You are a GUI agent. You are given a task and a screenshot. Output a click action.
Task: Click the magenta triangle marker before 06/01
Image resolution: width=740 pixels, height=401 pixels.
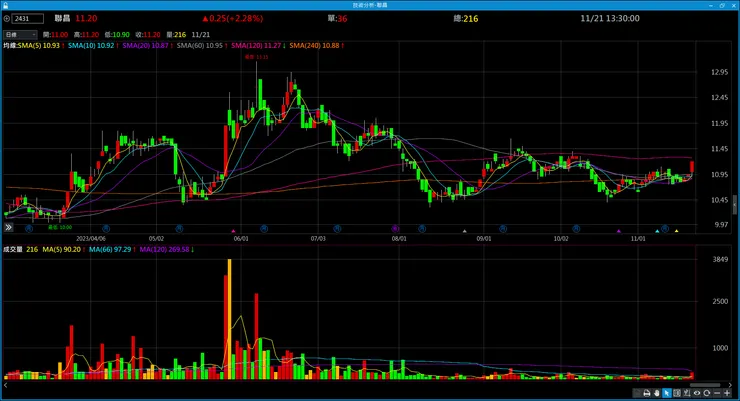pyautogui.click(x=233, y=231)
